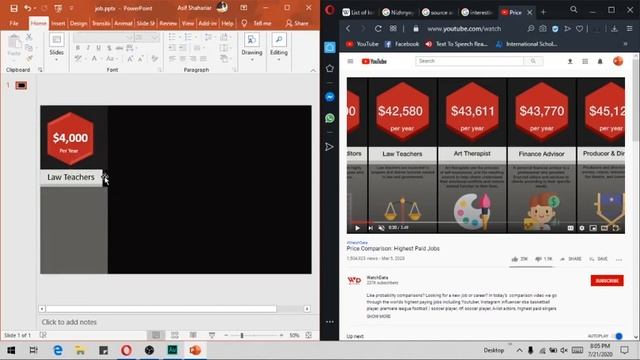Switch to the Insert ribbon tab

(58, 23)
